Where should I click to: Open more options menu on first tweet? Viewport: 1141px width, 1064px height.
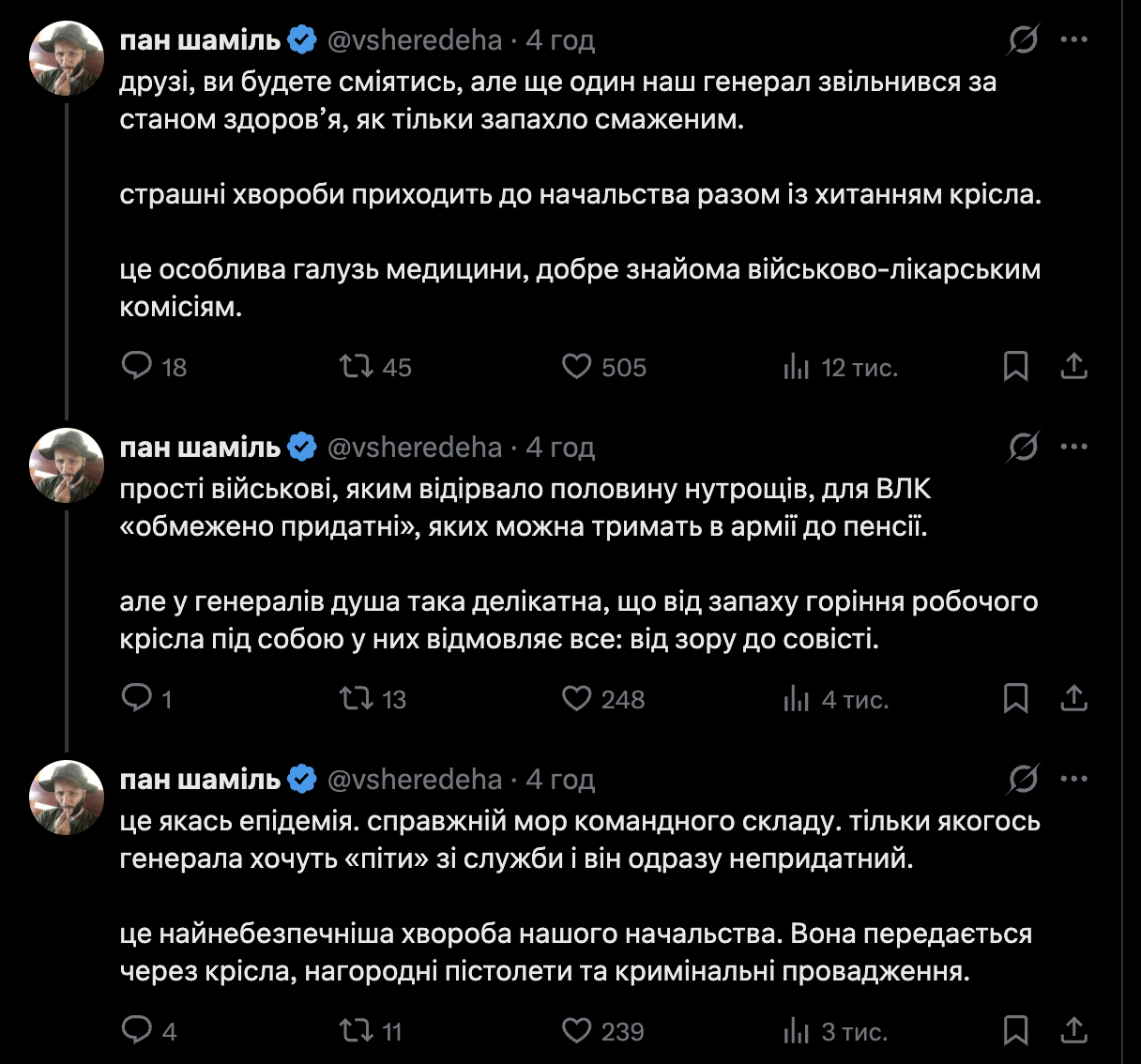pos(1073,40)
